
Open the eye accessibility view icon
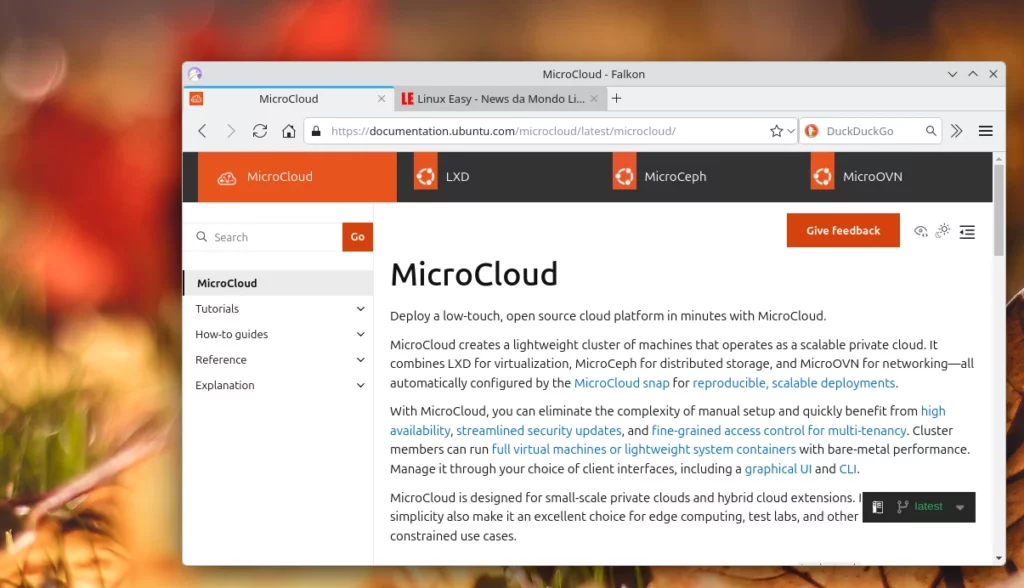(920, 231)
